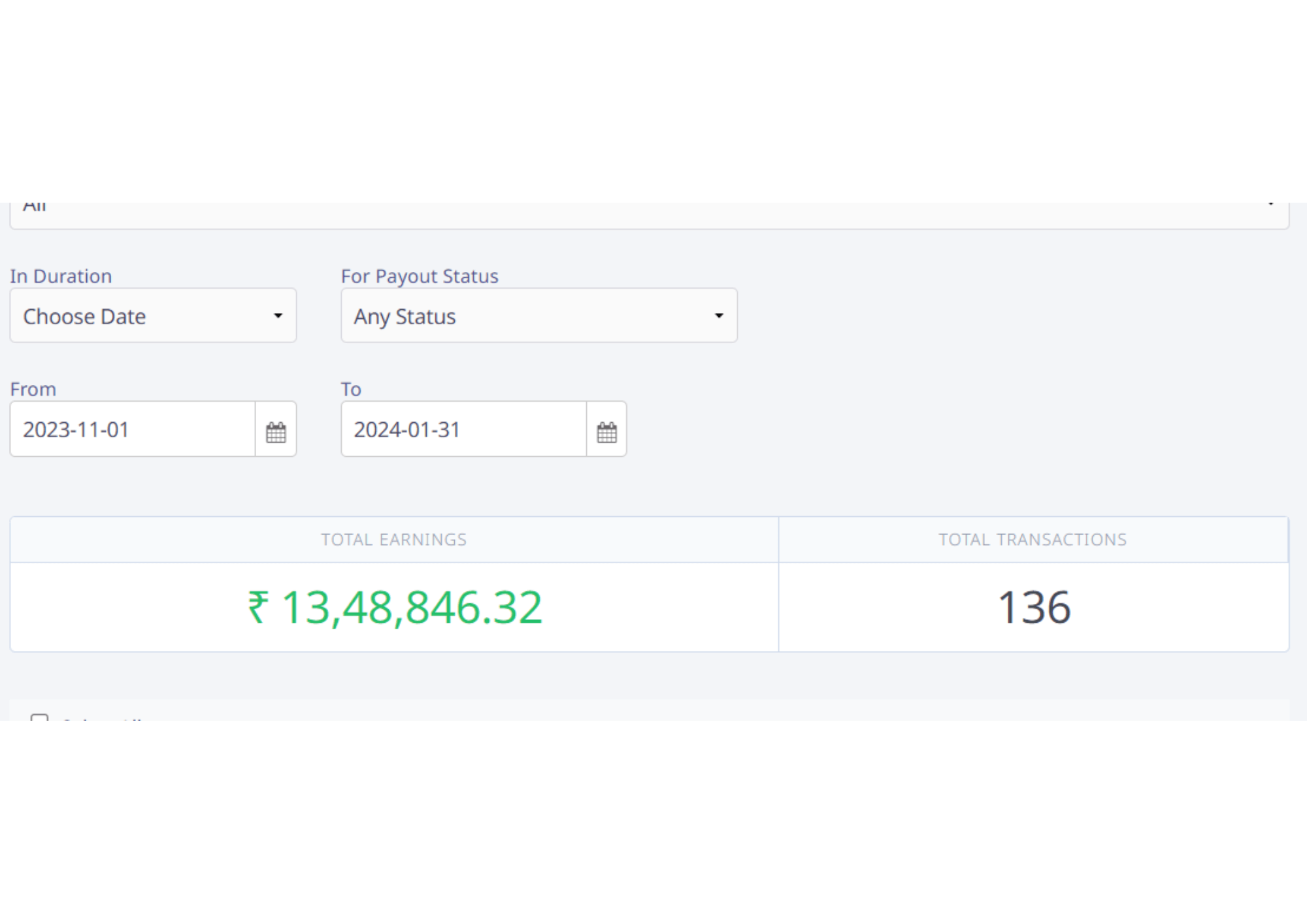Click the arrow of the top 'All' dropdown
The width and height of the screenshot is (1307, 924).
click(x=1270, y=206)
